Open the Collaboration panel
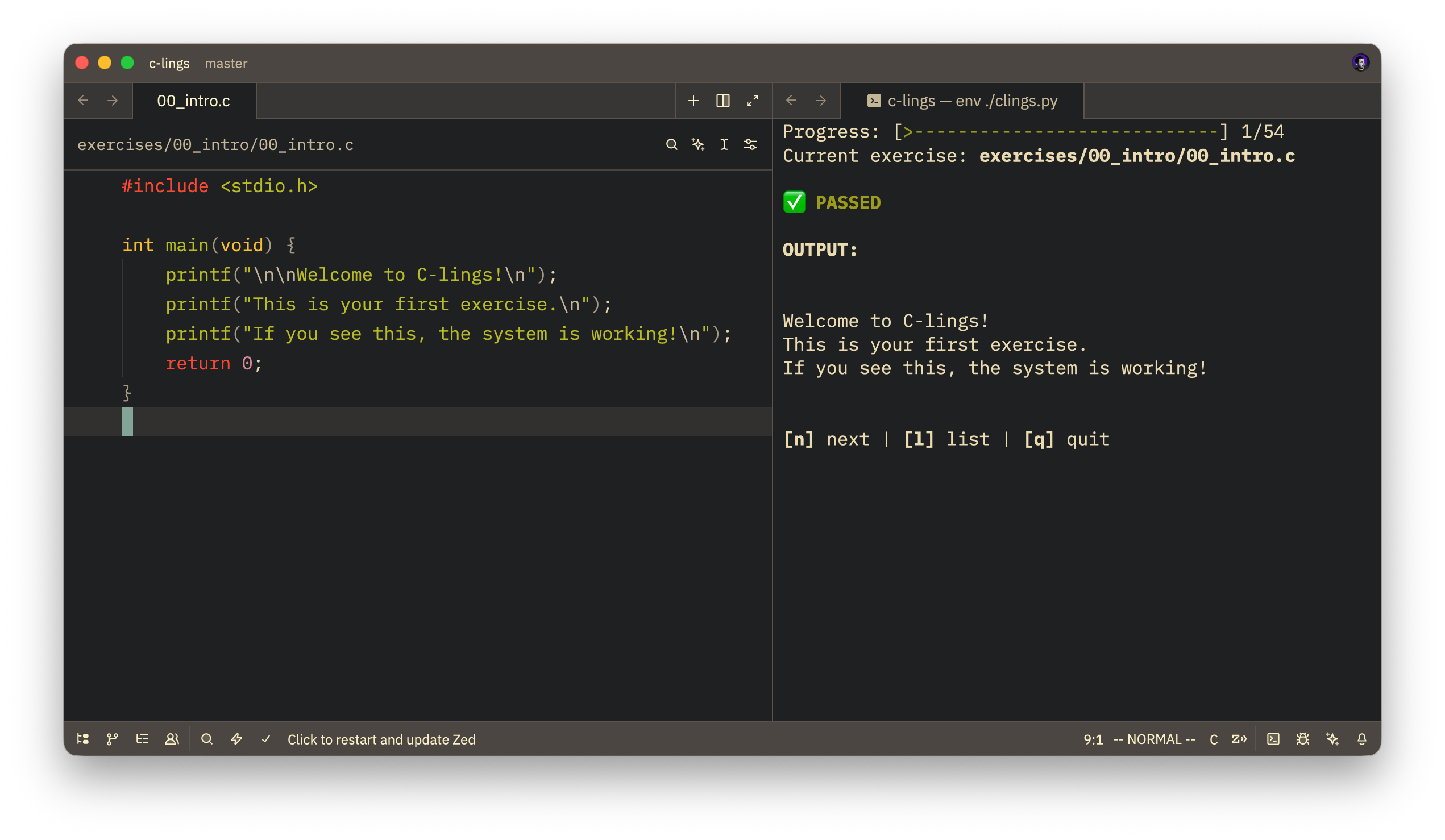Viewport: 1445px width, 840px height. pyautogui.click(x=173, y=739)
